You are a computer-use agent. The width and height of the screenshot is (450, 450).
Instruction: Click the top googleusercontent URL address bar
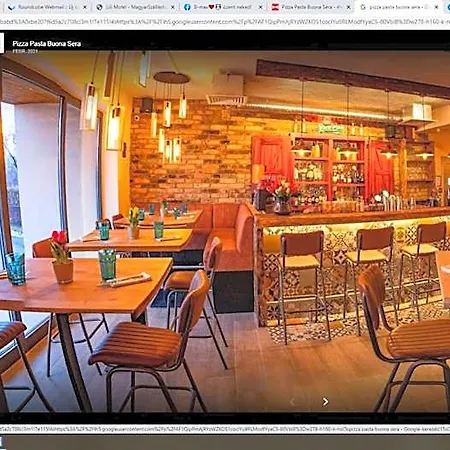pyautogui.click(x=225, y=22)
